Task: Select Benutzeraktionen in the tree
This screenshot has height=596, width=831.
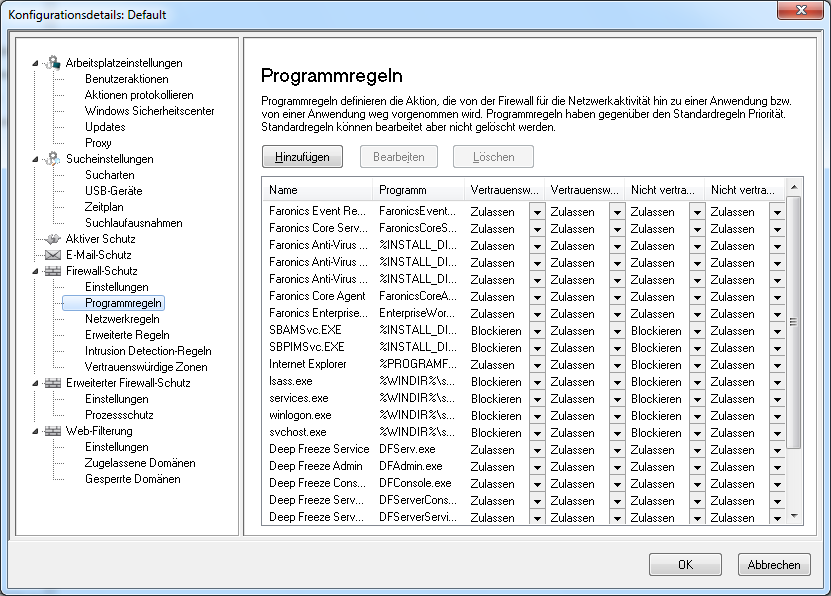Action: tap(127, 79)
